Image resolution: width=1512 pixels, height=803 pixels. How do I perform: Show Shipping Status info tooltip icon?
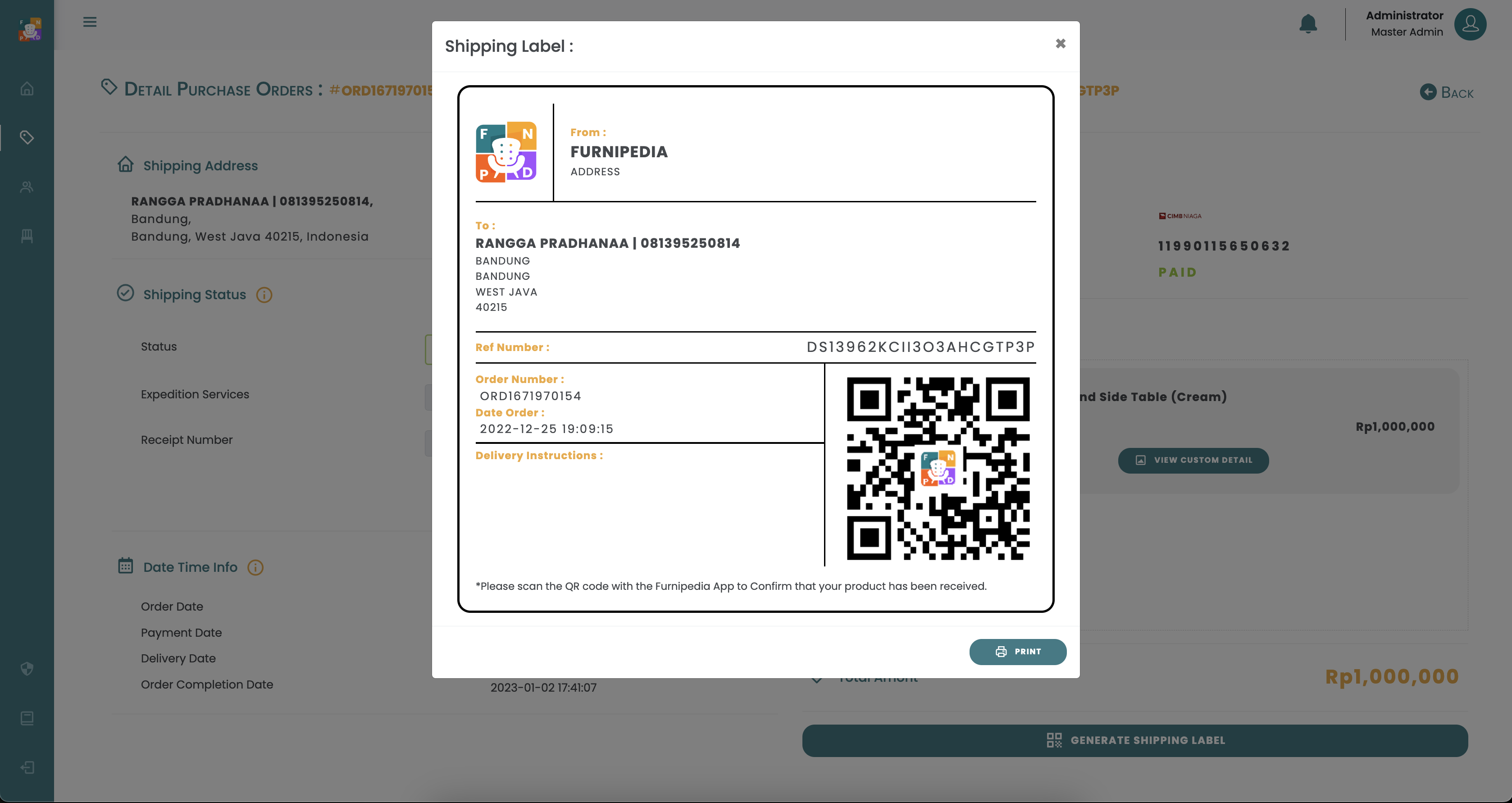(264, 295)
